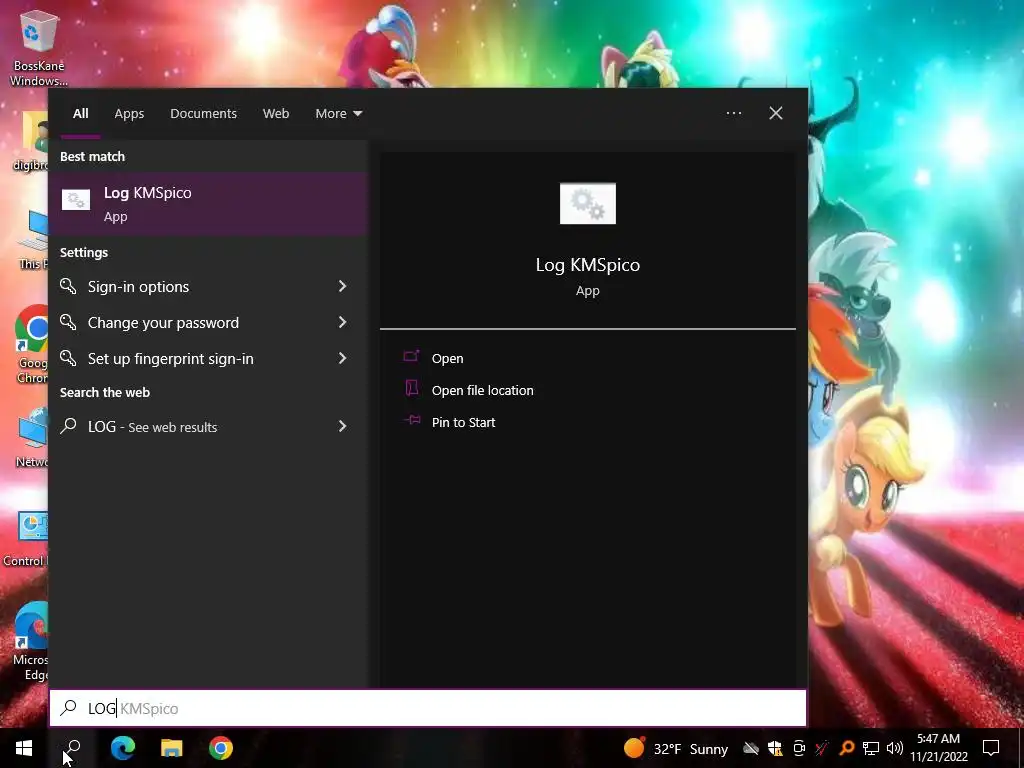The height and width of the screenshot is (768, 1024).
Task: Open the Windows Security shield tray icon
Action: tap(775, 748)
